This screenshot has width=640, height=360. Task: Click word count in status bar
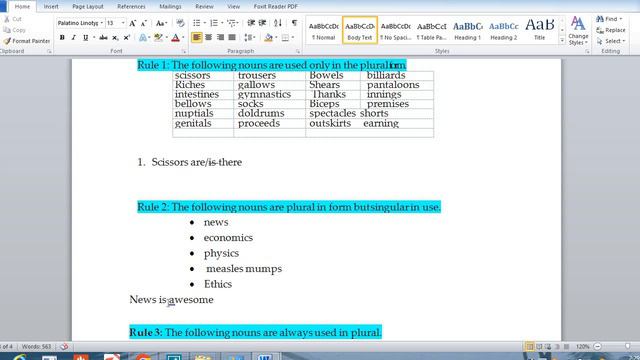pos(36,347)
